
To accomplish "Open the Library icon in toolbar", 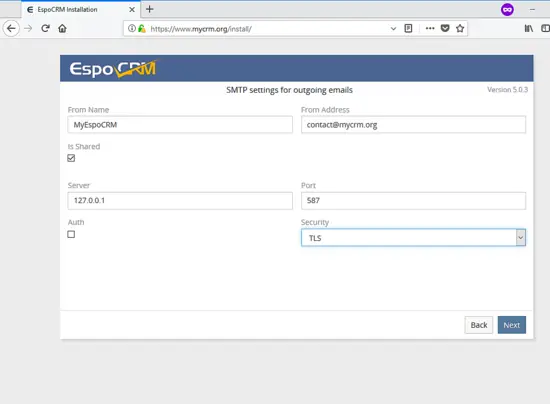I will tap(529, 28).
